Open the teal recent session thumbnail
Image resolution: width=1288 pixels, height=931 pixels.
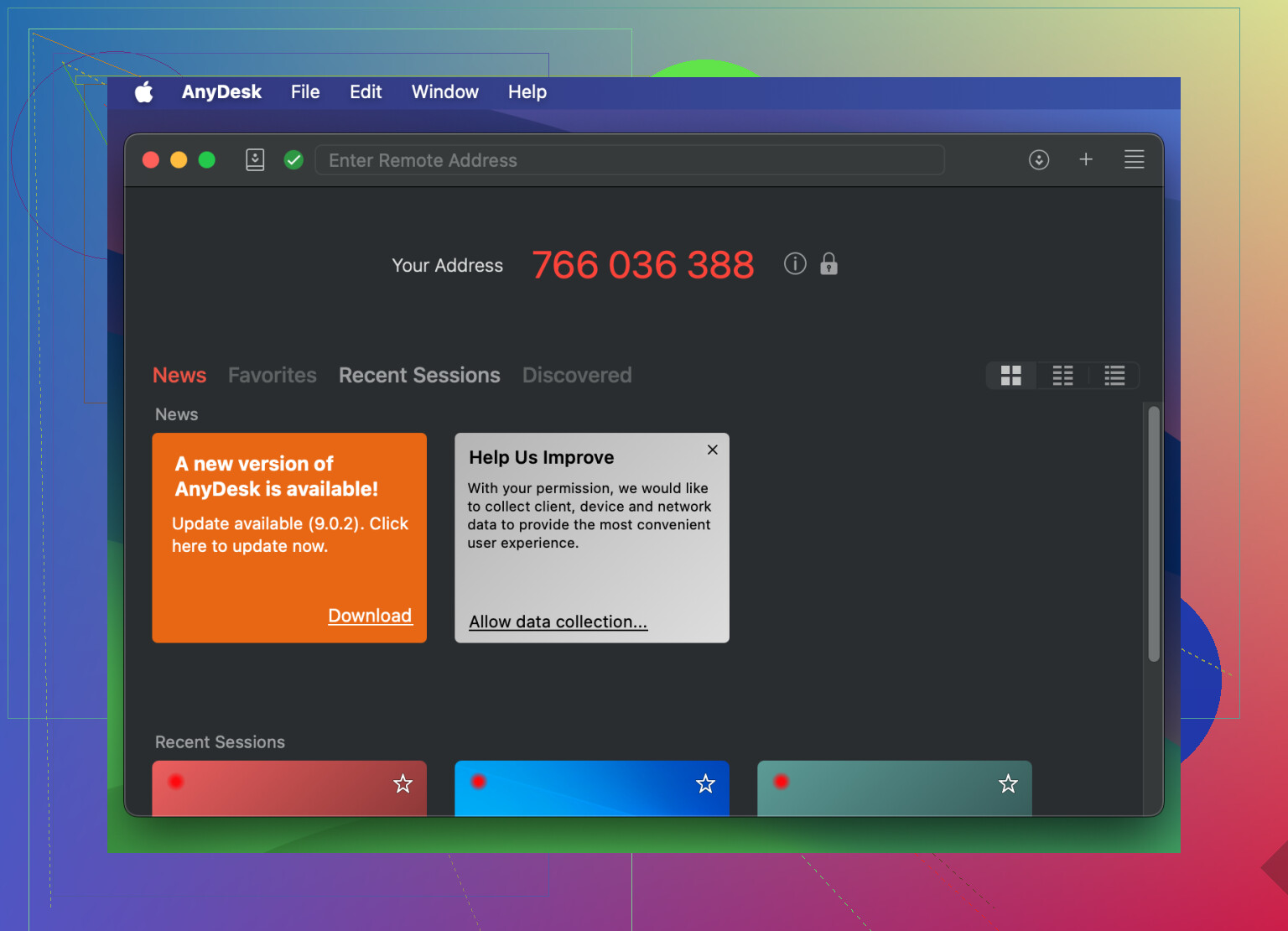click(x=895, y=788)
